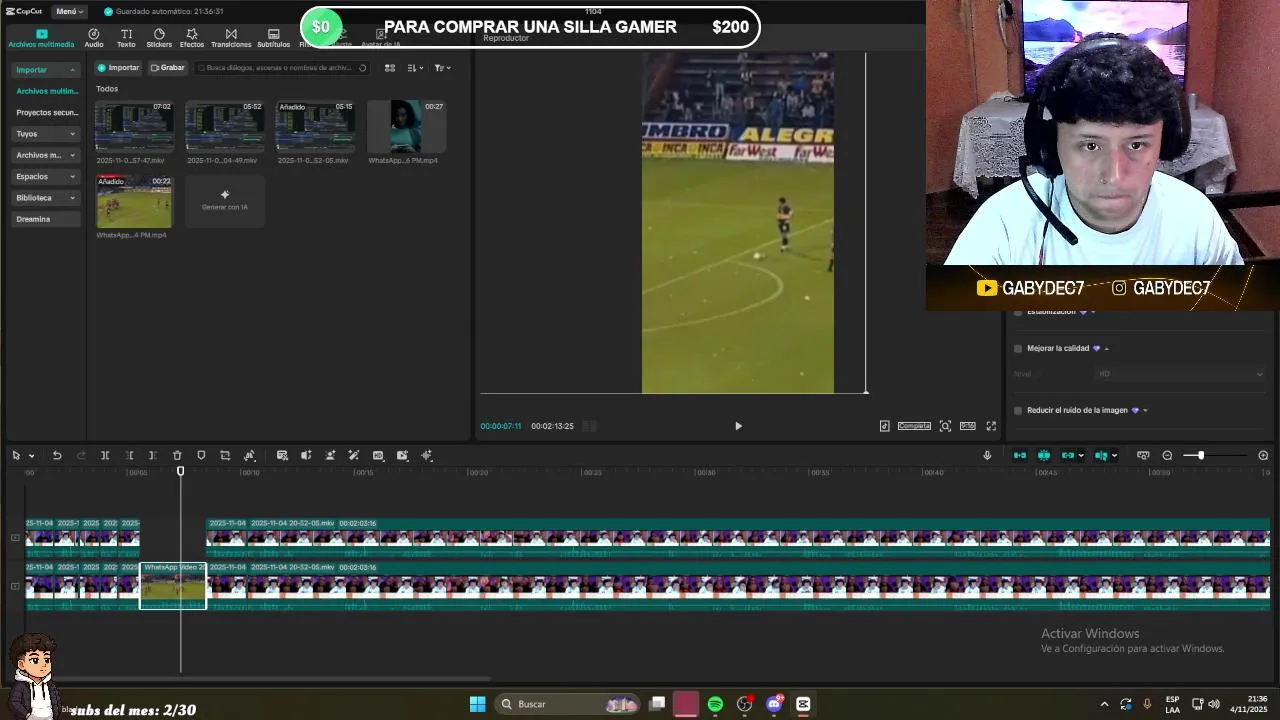Toggle the lower video track visibility icon
This screenshot has width=1280, height=720.
tap(15, 586)
